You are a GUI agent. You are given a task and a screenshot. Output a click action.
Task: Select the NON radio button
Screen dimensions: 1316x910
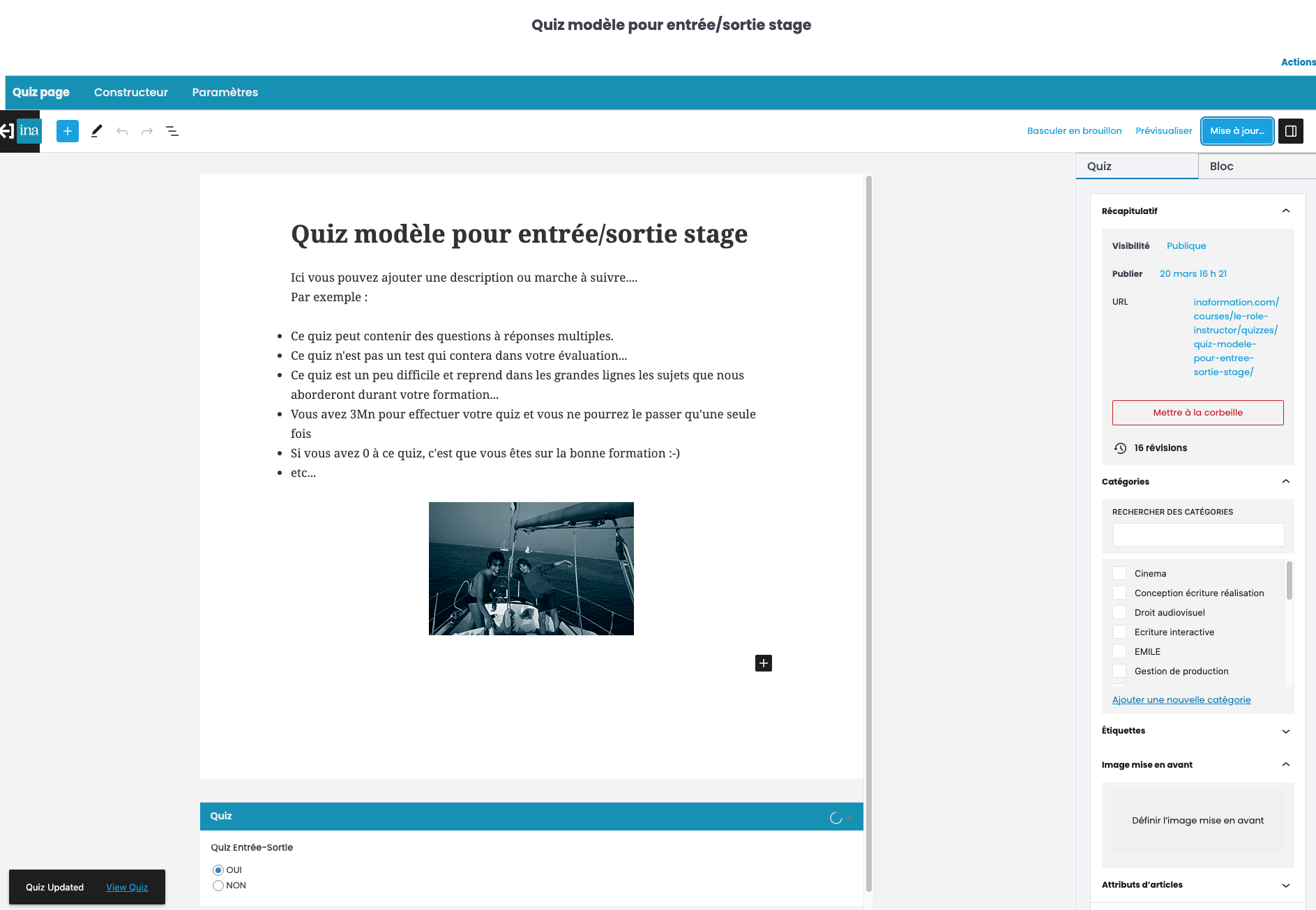coord(218,886)
